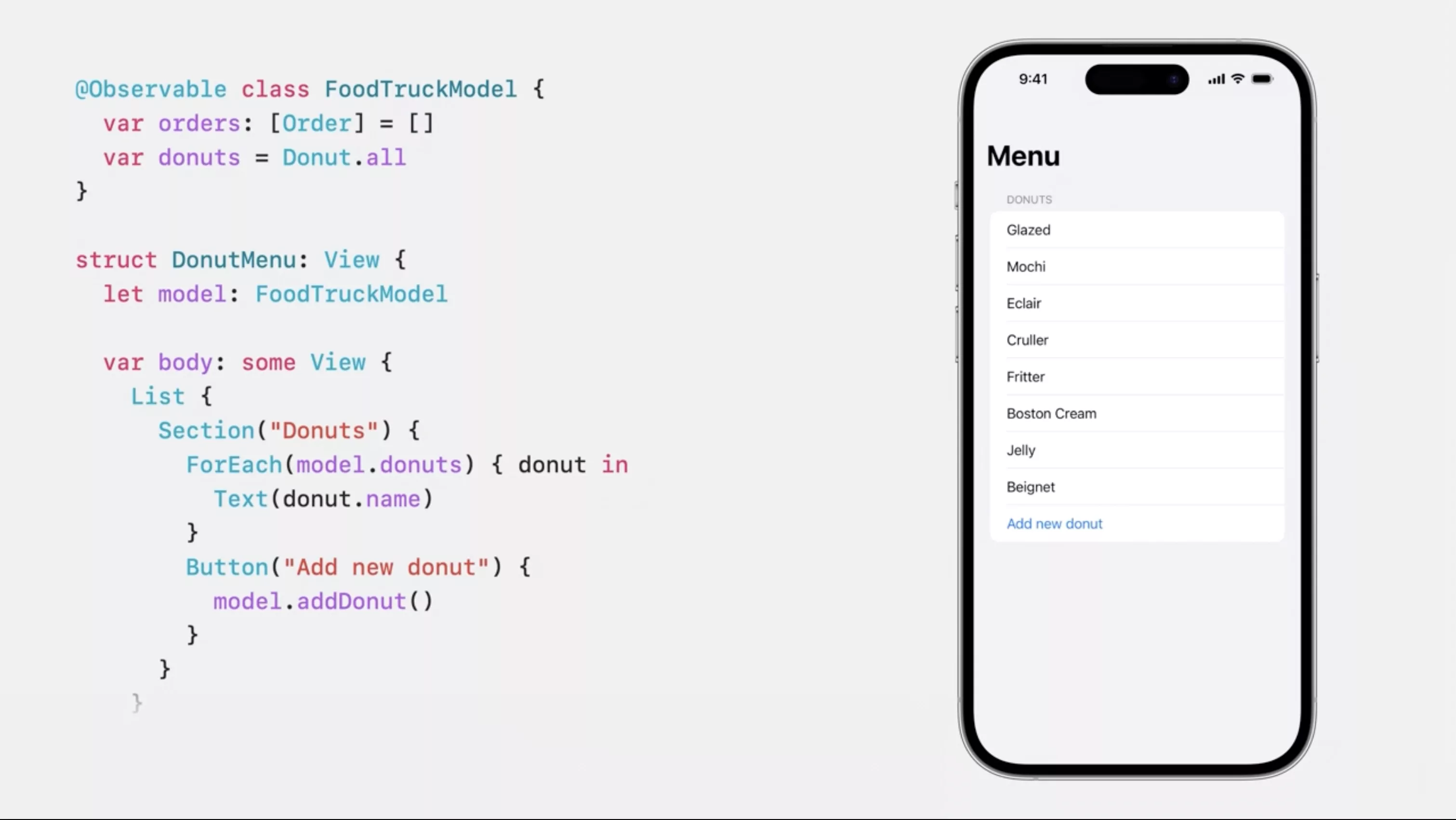Click Add new donut link in list
1456x820 pixels.
pos(1054,523)
